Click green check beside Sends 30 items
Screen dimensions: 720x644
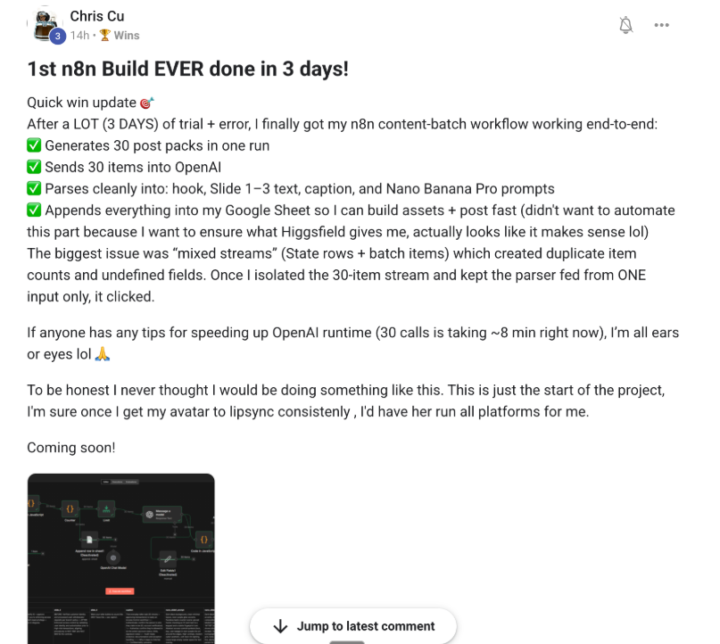(34, 167)
